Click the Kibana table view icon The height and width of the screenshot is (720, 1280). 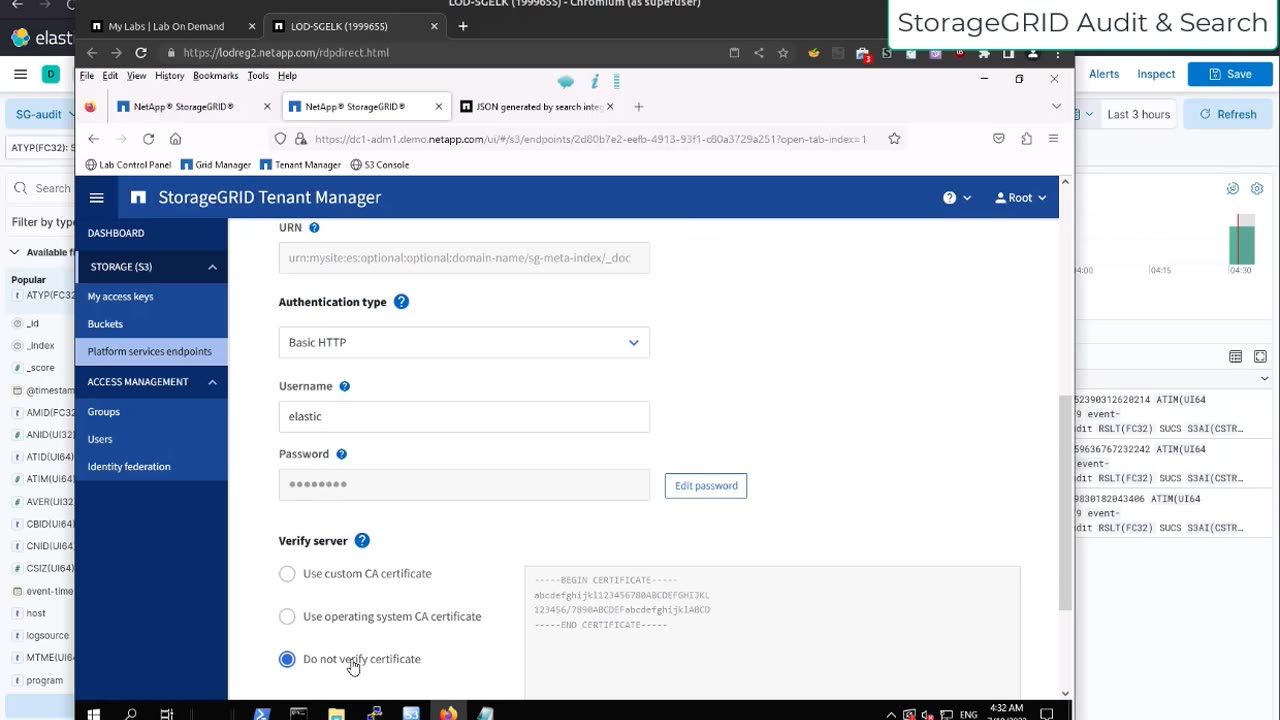coord(1235,357)
